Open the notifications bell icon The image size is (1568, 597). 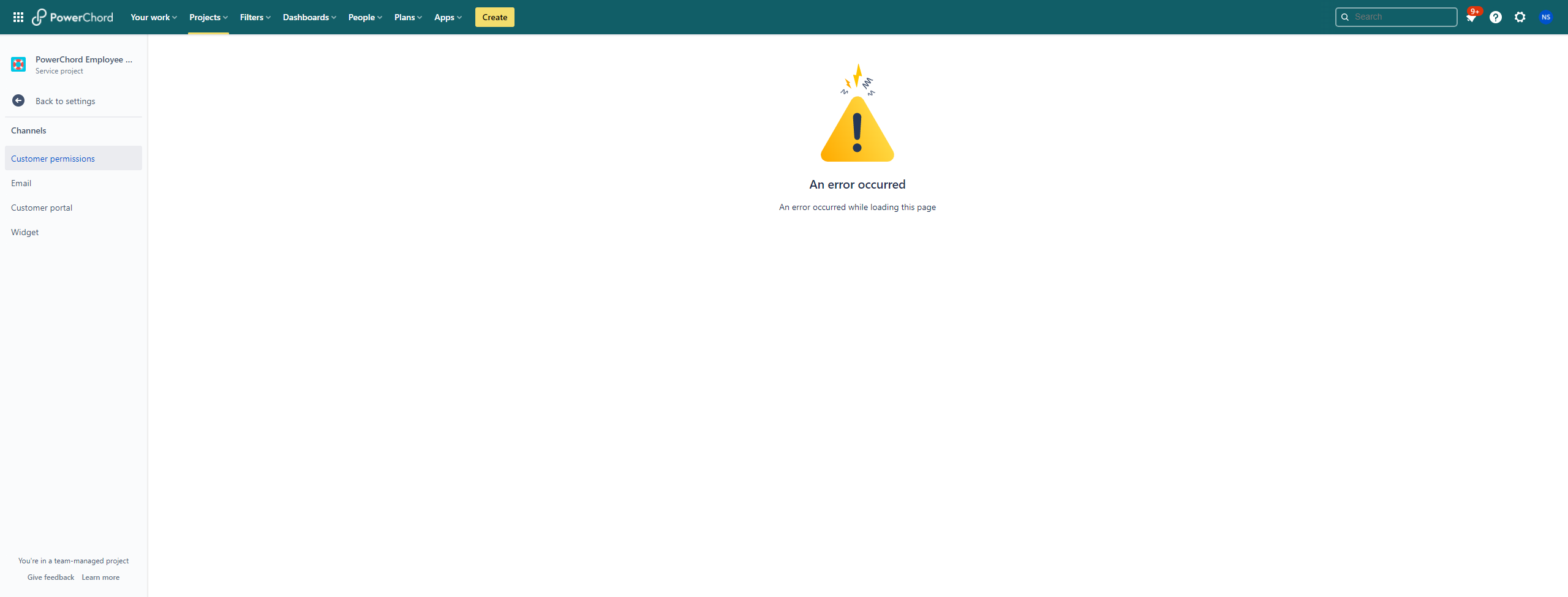coord(1471,17)
